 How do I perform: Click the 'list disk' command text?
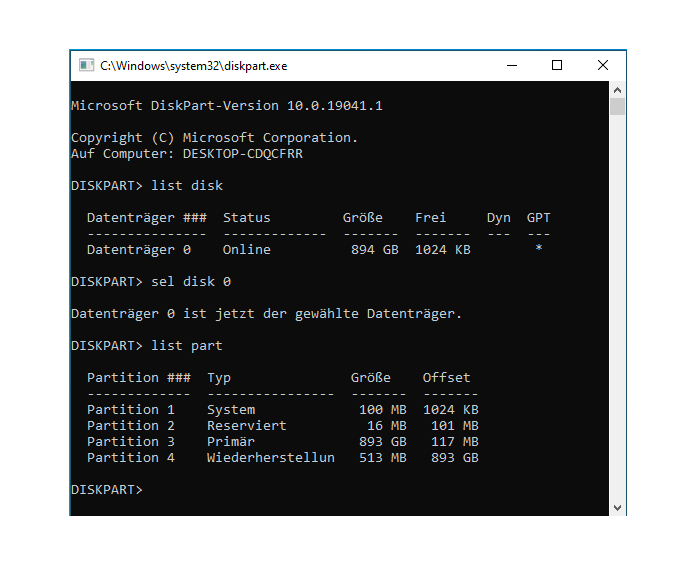click(187, 185)
